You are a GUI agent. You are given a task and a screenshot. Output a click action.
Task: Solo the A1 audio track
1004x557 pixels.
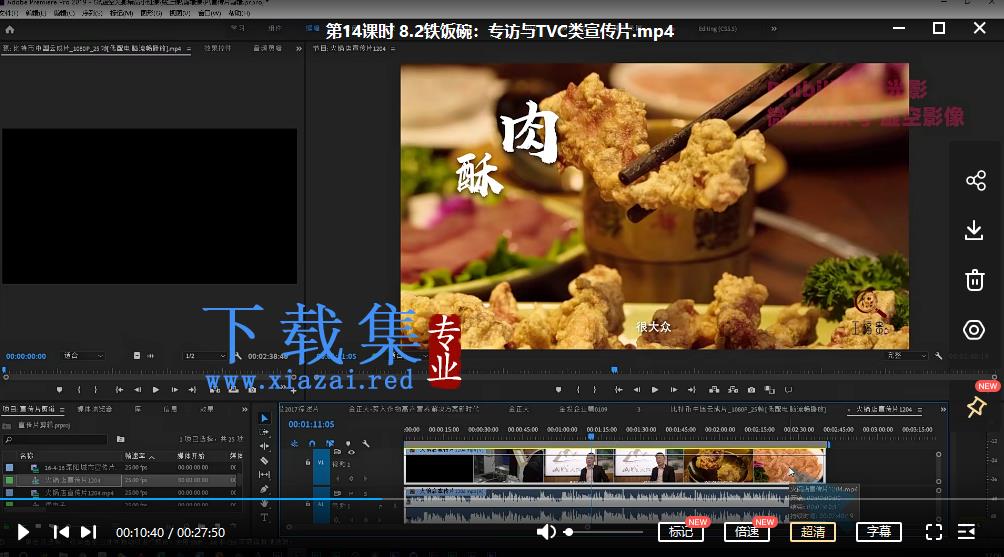click(x=365, y=494)
